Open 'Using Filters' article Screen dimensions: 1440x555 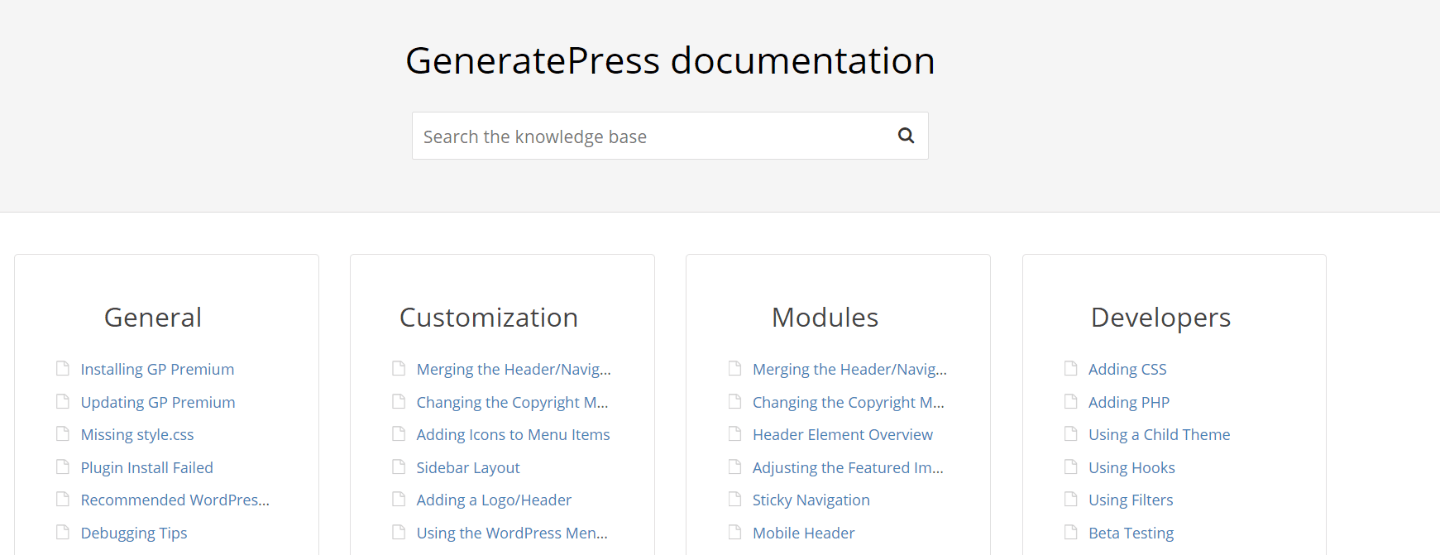click(1131, 500)
